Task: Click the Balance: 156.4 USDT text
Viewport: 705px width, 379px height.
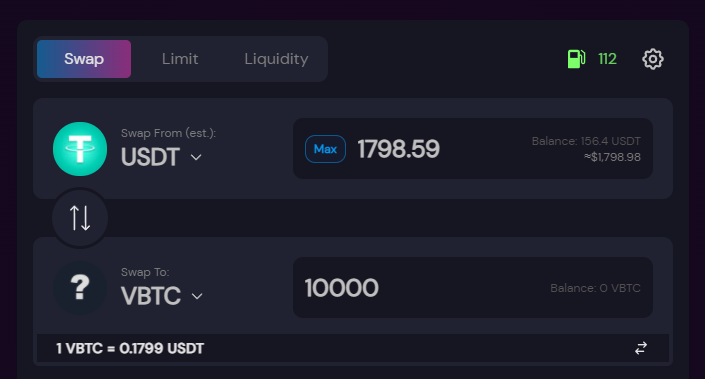Action: tap(586, 141)
